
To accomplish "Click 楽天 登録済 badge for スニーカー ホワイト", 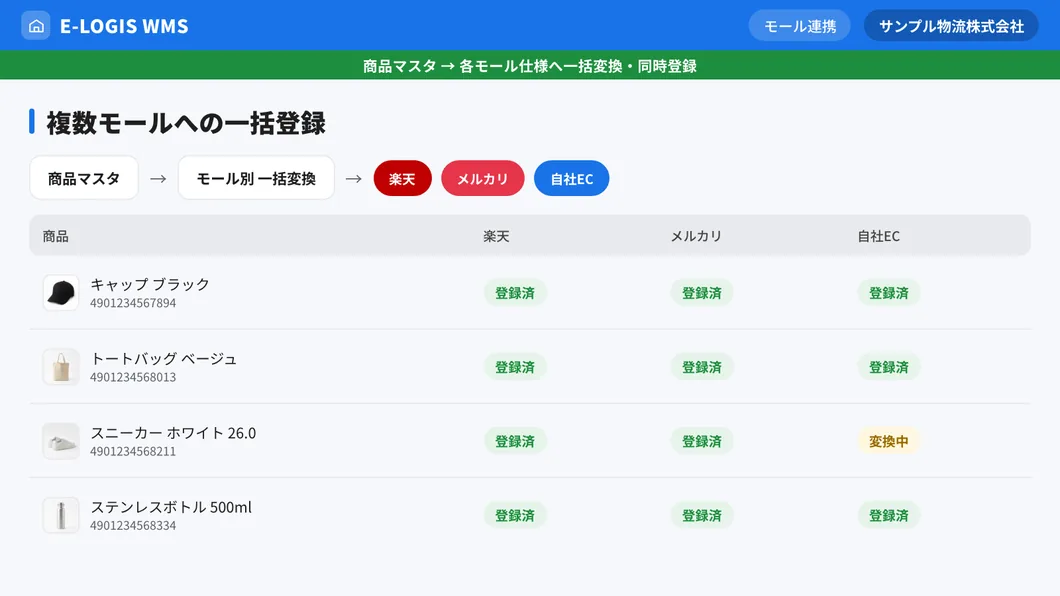I will pyautogui.click(x=515, y=441).
